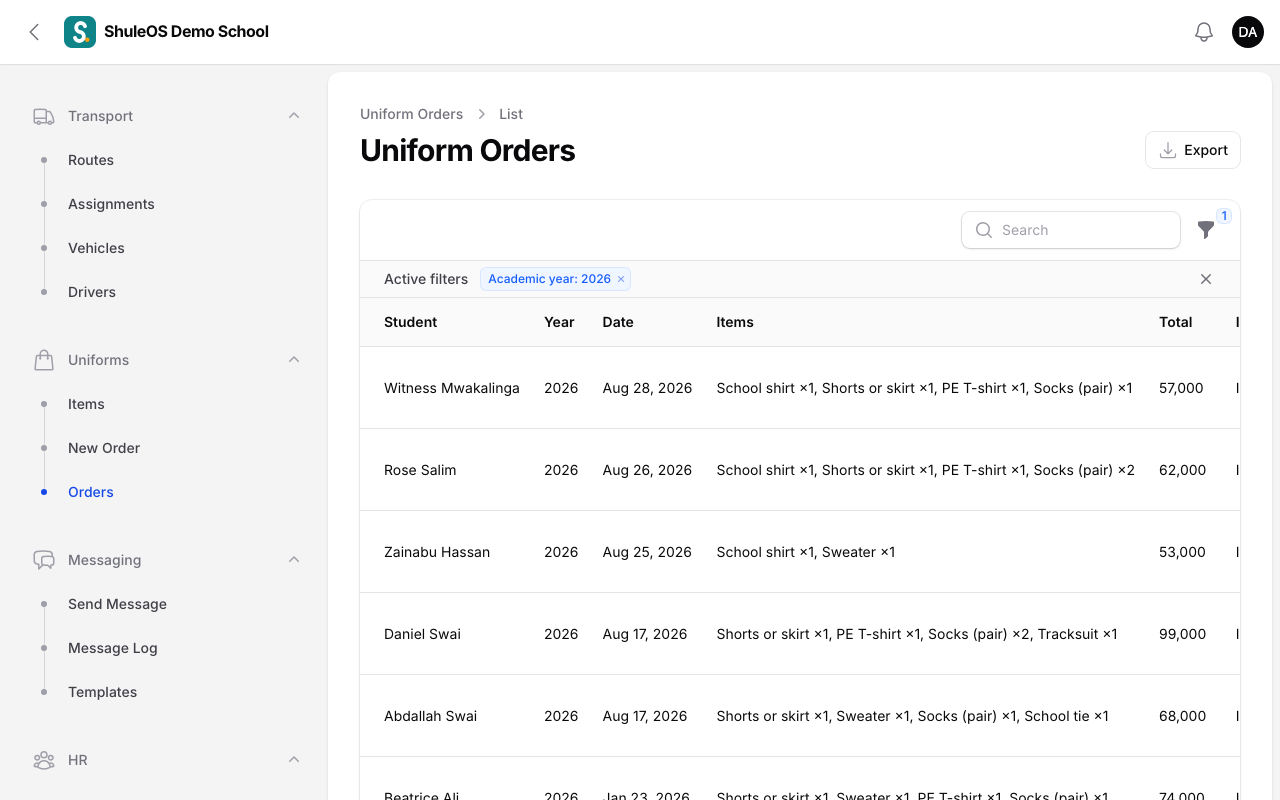Screen dimensions: 1280x800
Task: Click the Uniform Orders page heading
Action: 468,150
